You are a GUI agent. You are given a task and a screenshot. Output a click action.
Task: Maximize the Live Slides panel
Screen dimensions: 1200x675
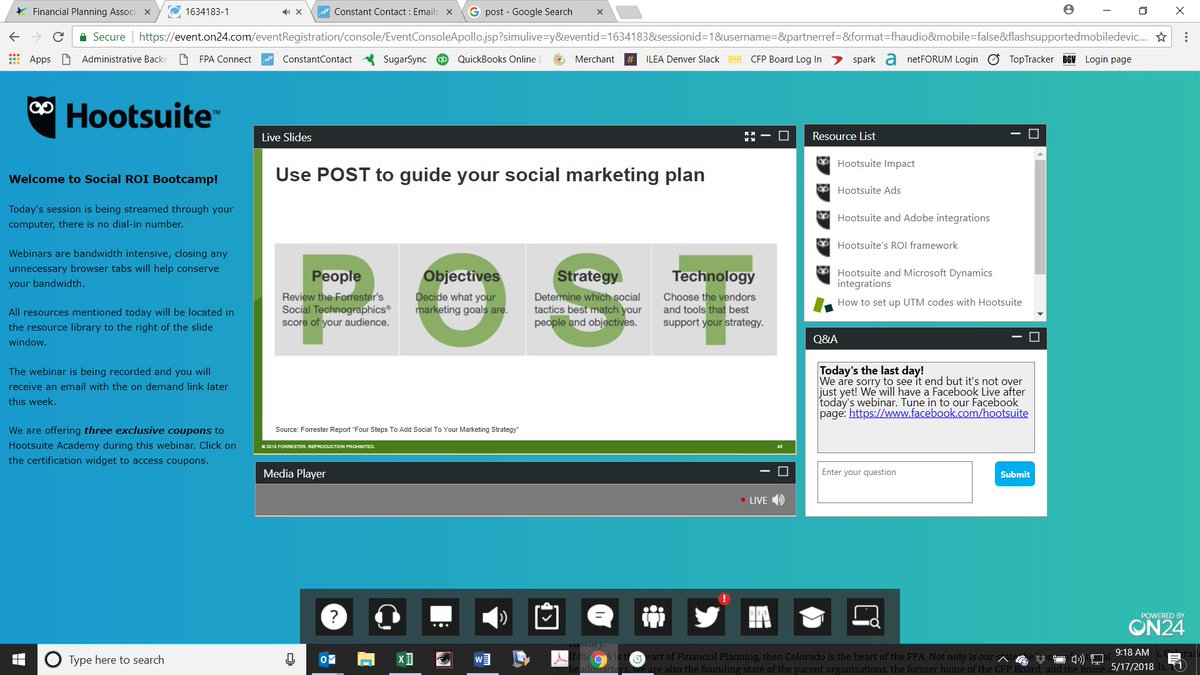pyautogui.click(x=784, y=136)
